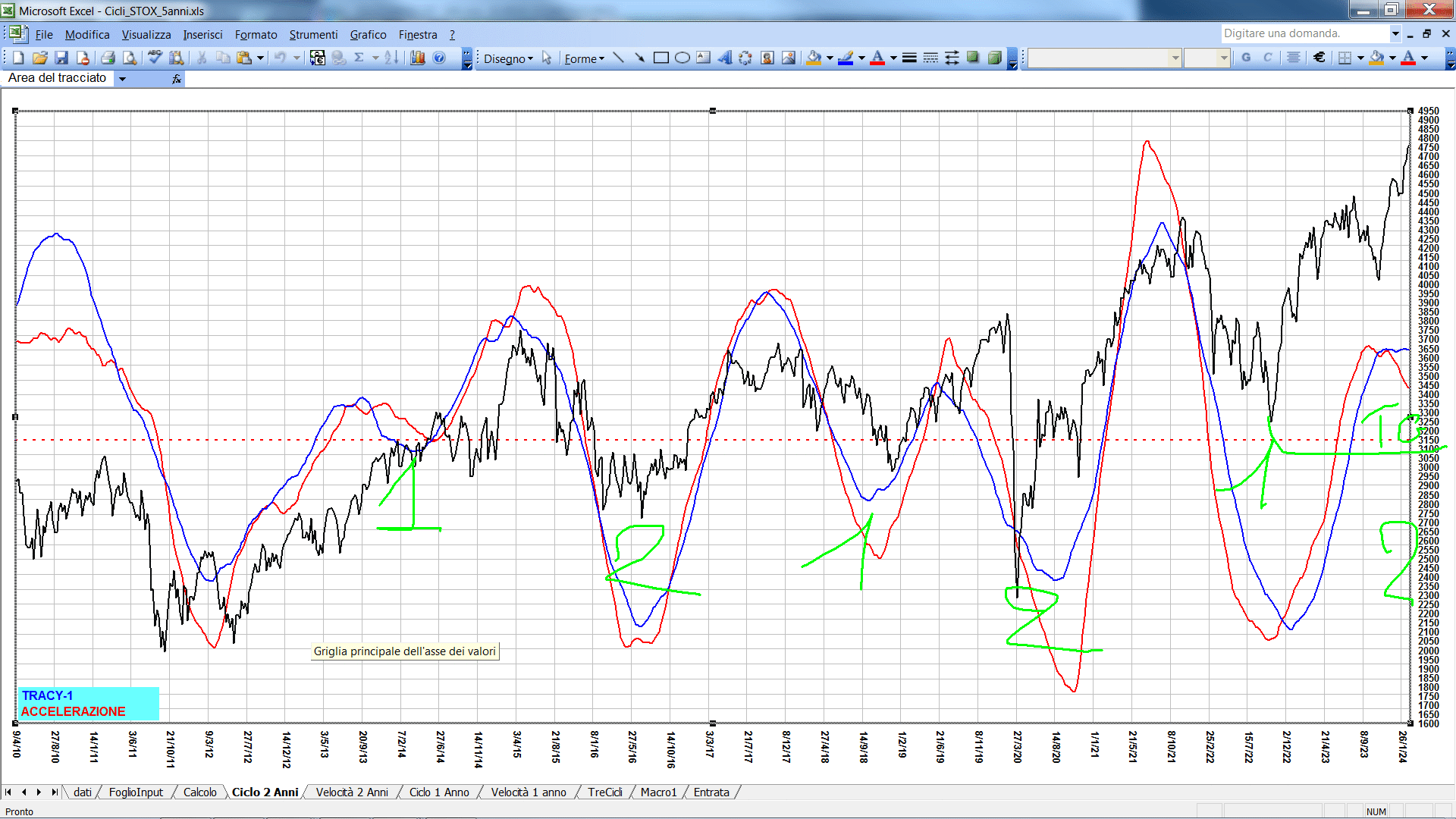Toggle Italic (C) formatting
Screen dimensions: 1456x819
(x=1268, y=58)
